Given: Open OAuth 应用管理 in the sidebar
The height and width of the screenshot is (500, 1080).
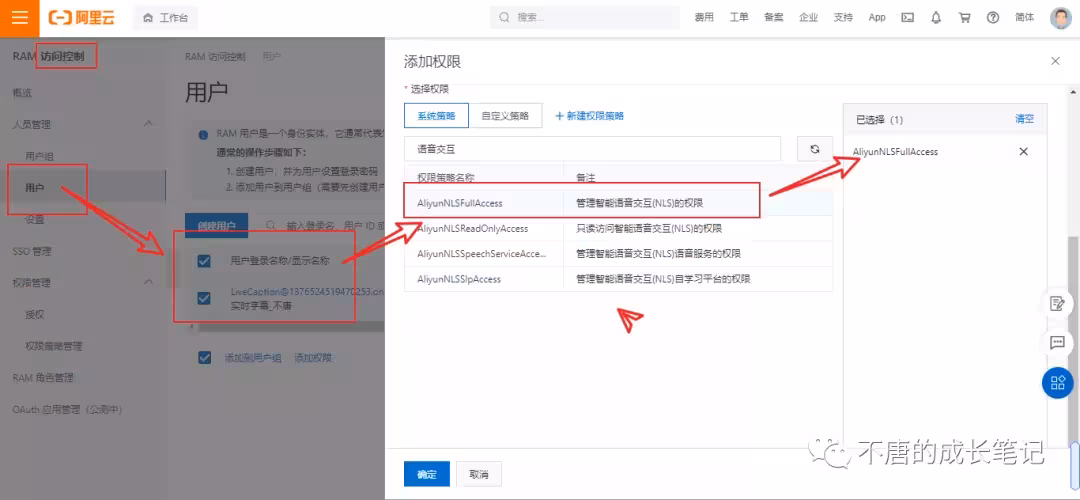Looking at the screenshot, I should [x=67, y=409].
